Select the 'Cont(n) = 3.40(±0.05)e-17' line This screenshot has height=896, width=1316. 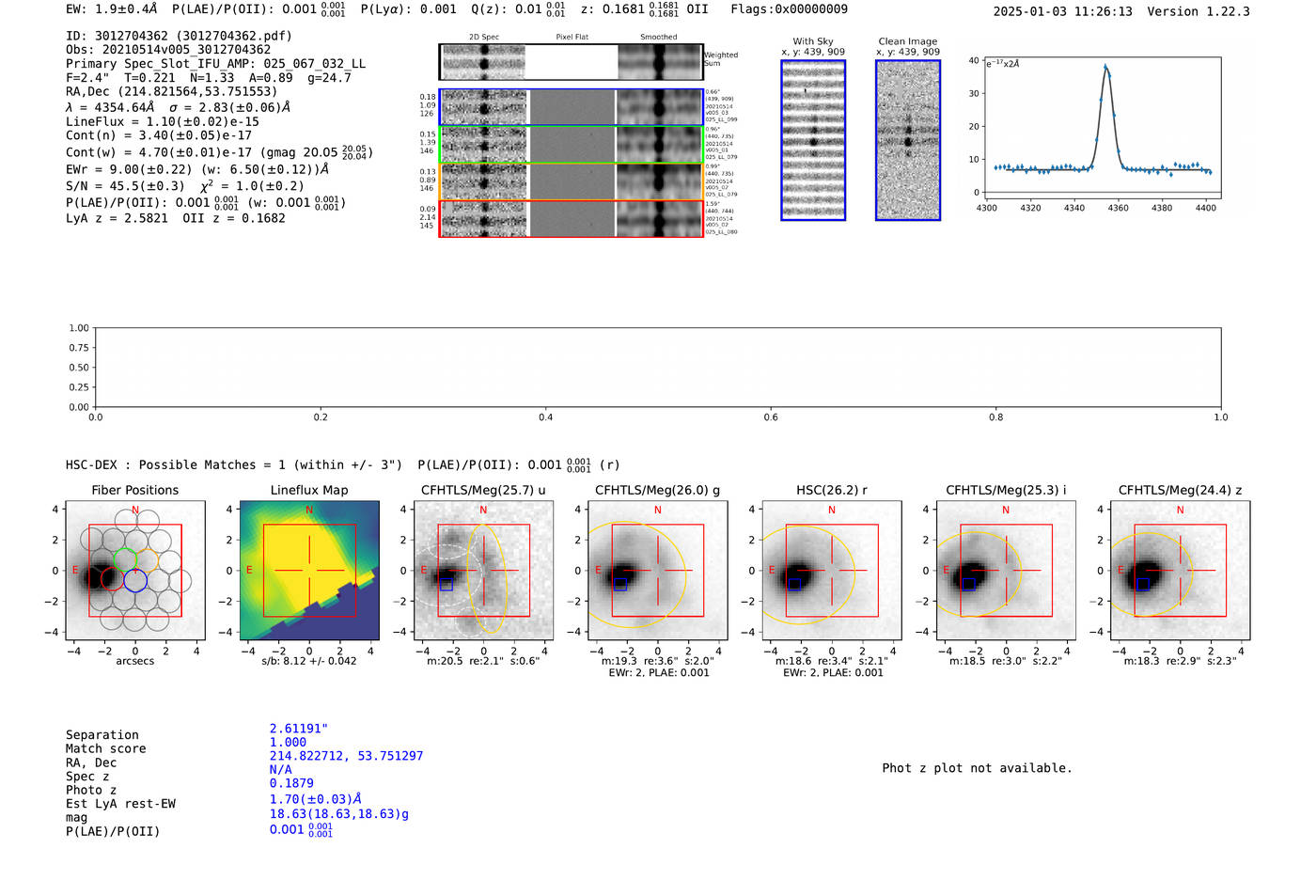[x=158, y=135]
